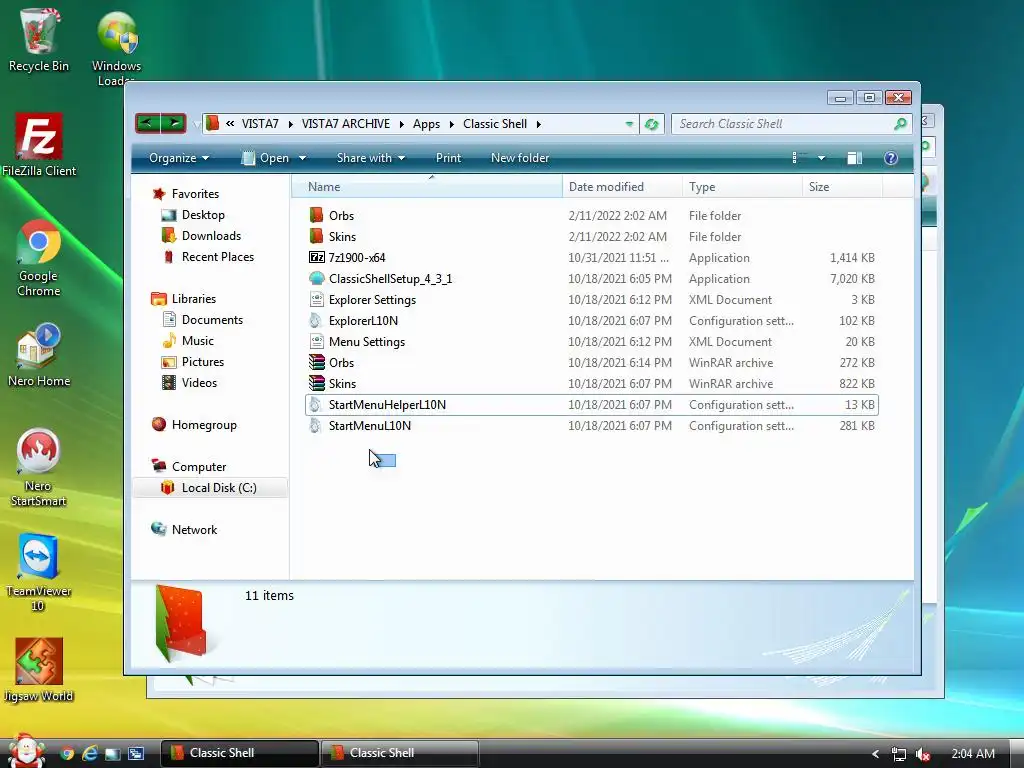This screenshot has height=768, width=1024.
Task: Click New folder in the toolbar
Action: (x=520, y=158)
